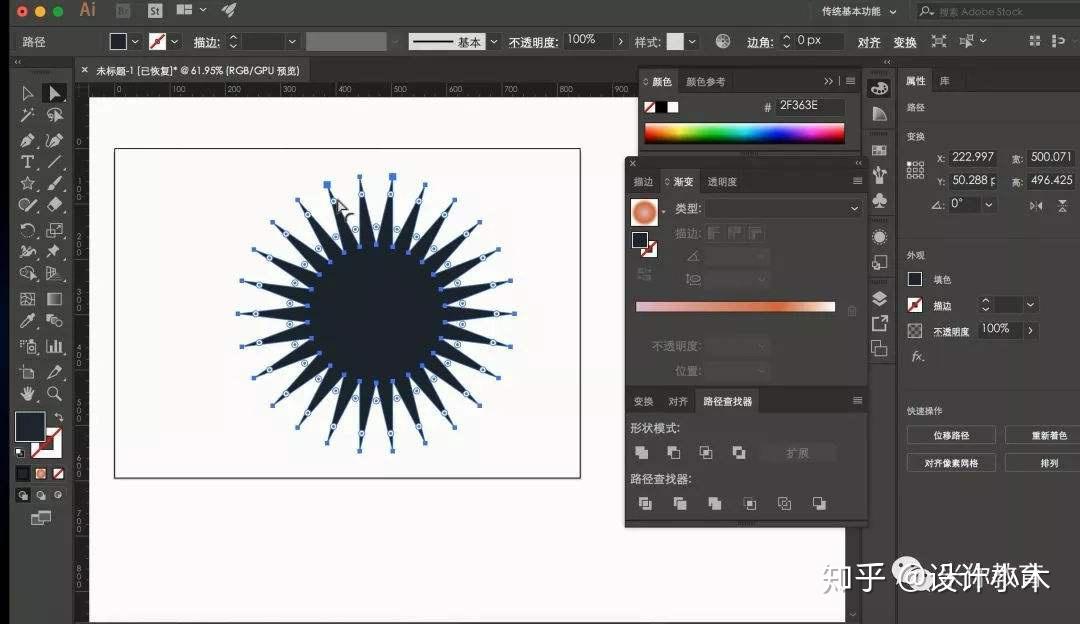
Task: Apply the Minus Front shape mode
Action: (x=673, y=452)
